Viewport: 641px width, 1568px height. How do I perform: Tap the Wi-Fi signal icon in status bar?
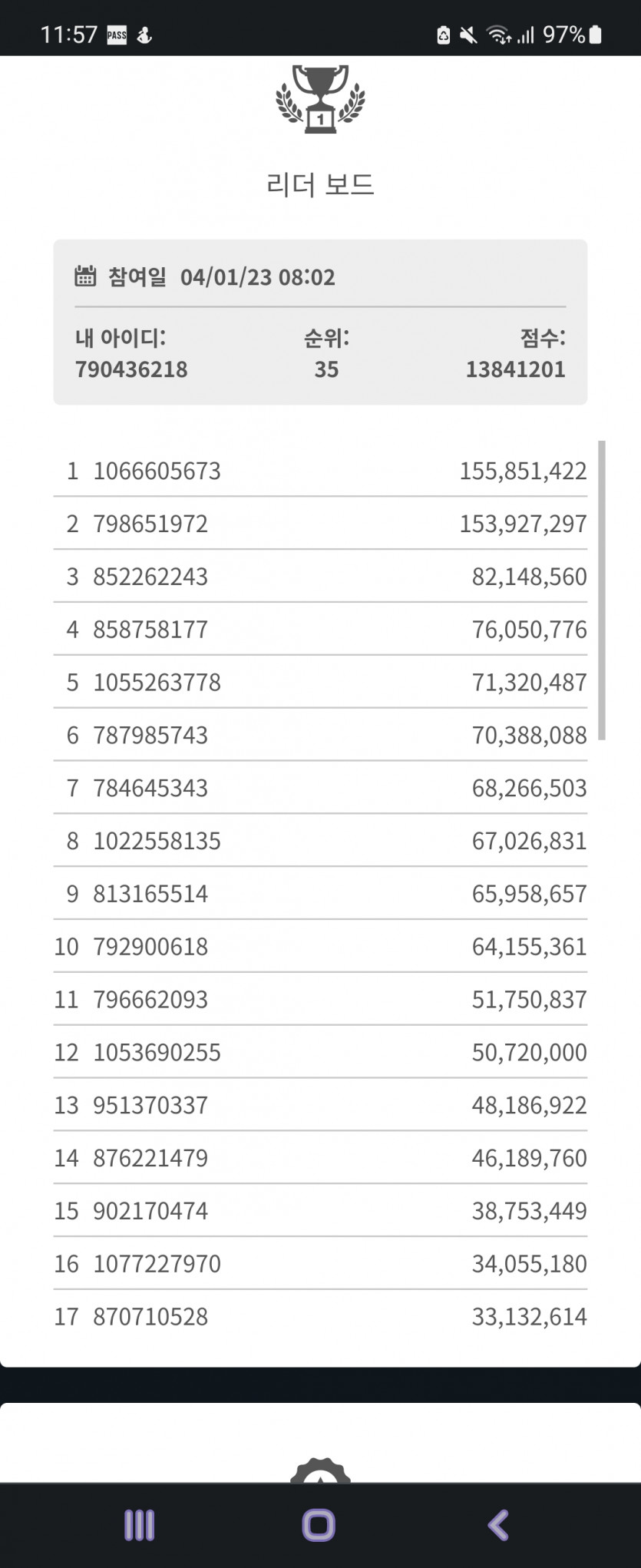499,35
